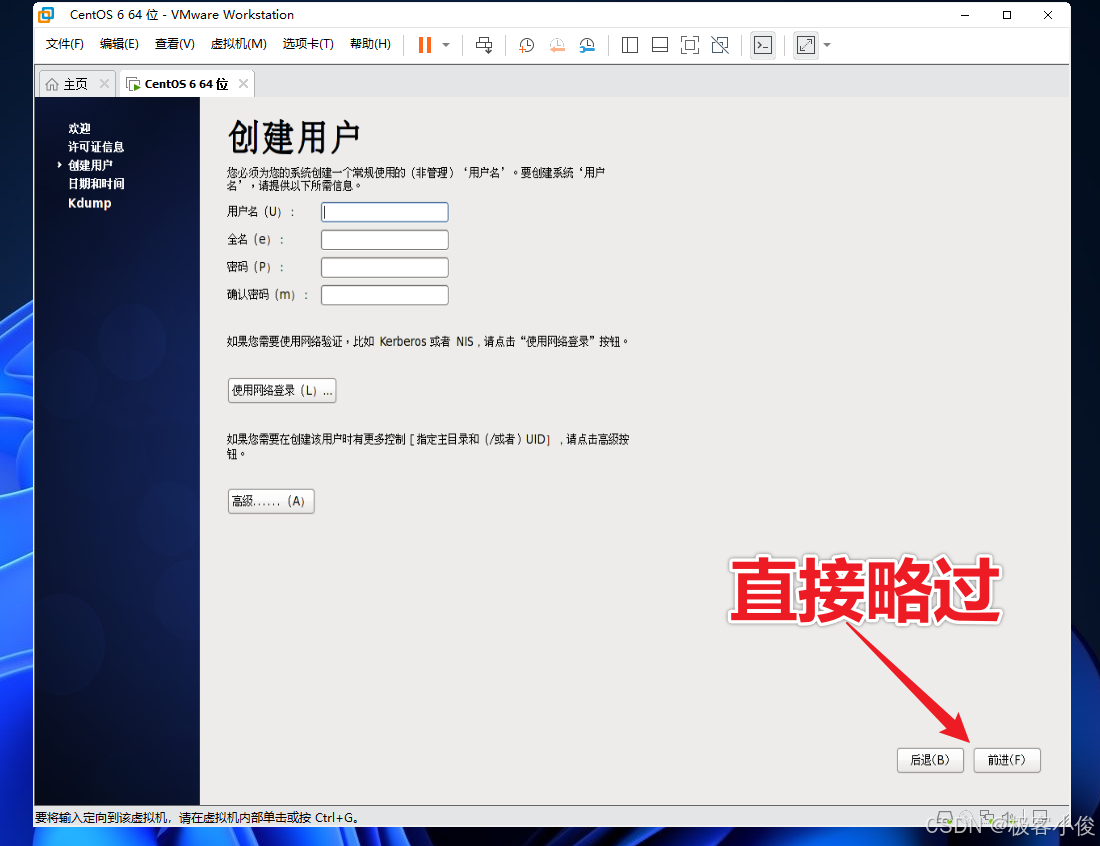The width and height of the screenshot is (1100, 846).
Task: Open advanced options via 高级 (A) button
Action: [271, 502]
